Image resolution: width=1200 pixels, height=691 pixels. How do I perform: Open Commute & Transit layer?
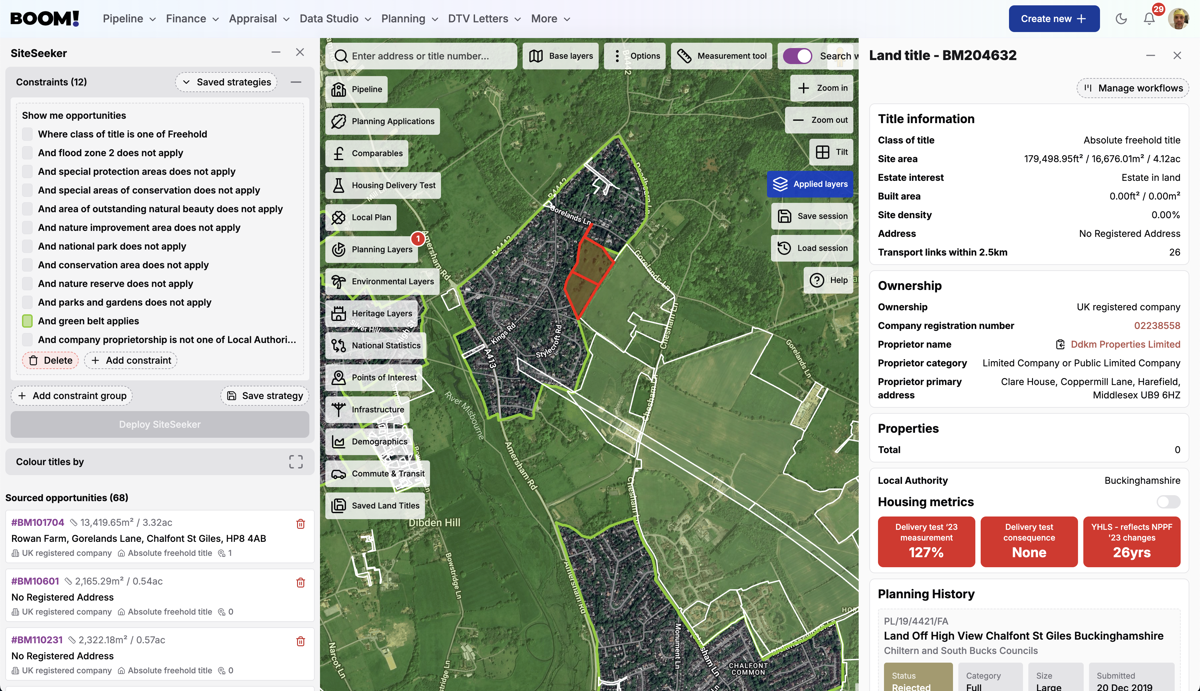coord(376,473)
